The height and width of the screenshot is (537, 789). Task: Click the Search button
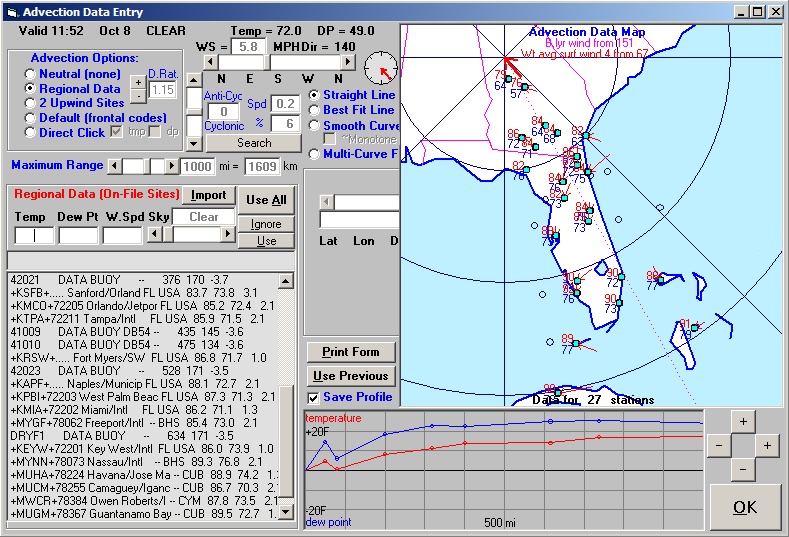click(x=253, y=143)
